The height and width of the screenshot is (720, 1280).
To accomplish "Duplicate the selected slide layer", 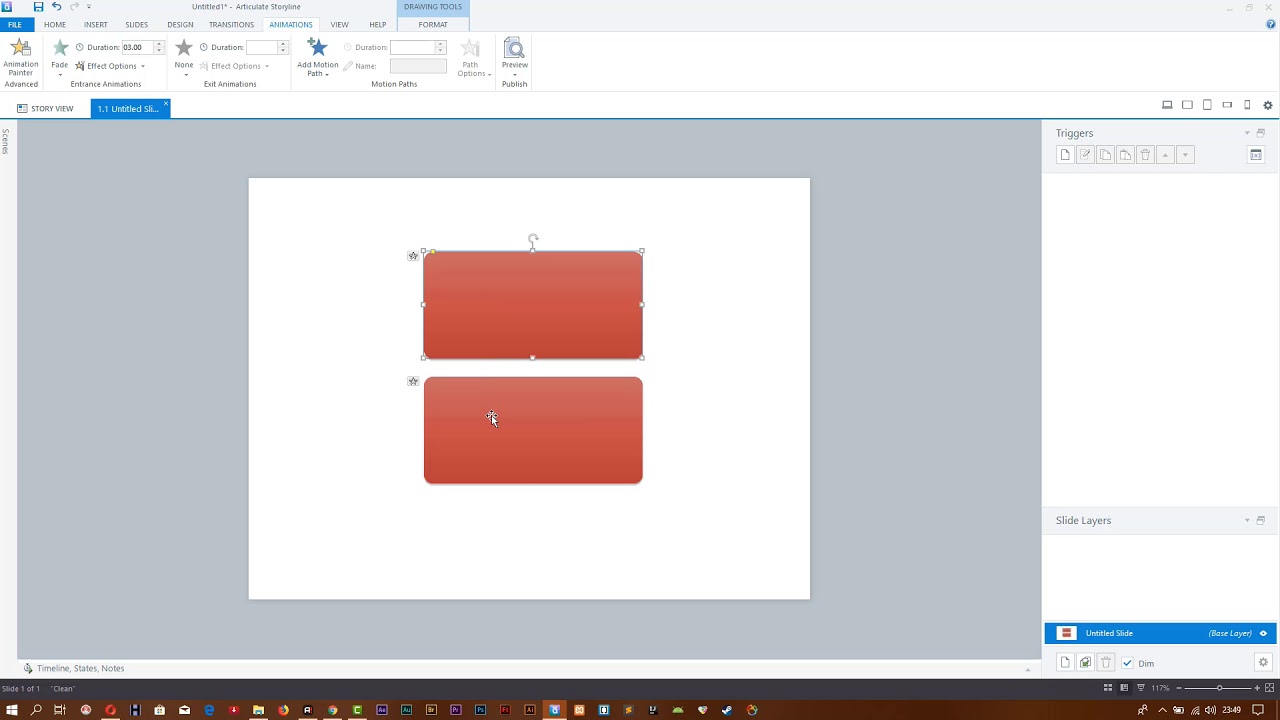I will 1085,663.
